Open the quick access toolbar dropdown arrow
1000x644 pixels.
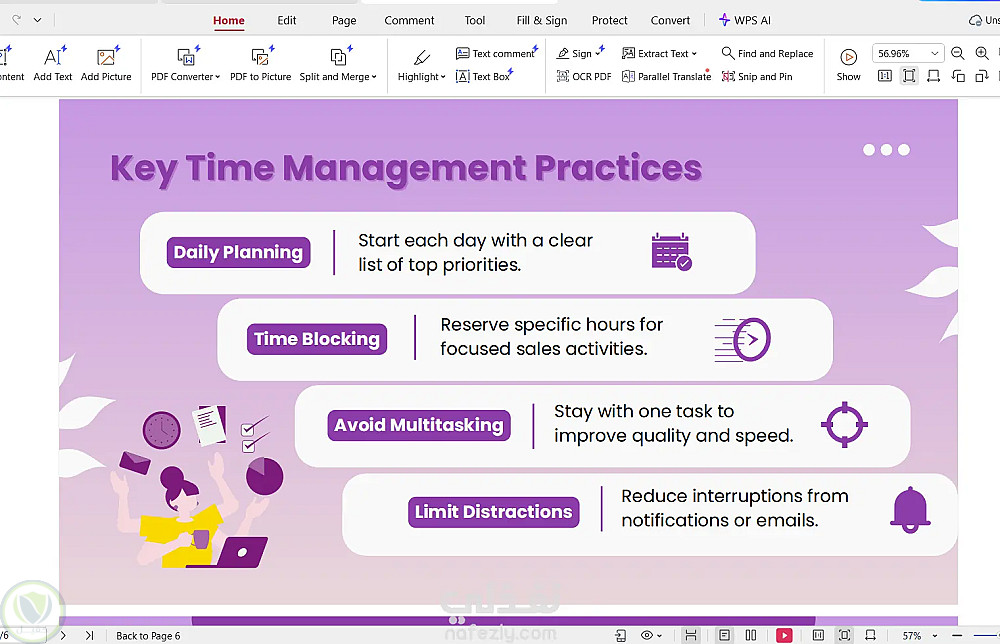pyautogui.click(x=38, y=20)
